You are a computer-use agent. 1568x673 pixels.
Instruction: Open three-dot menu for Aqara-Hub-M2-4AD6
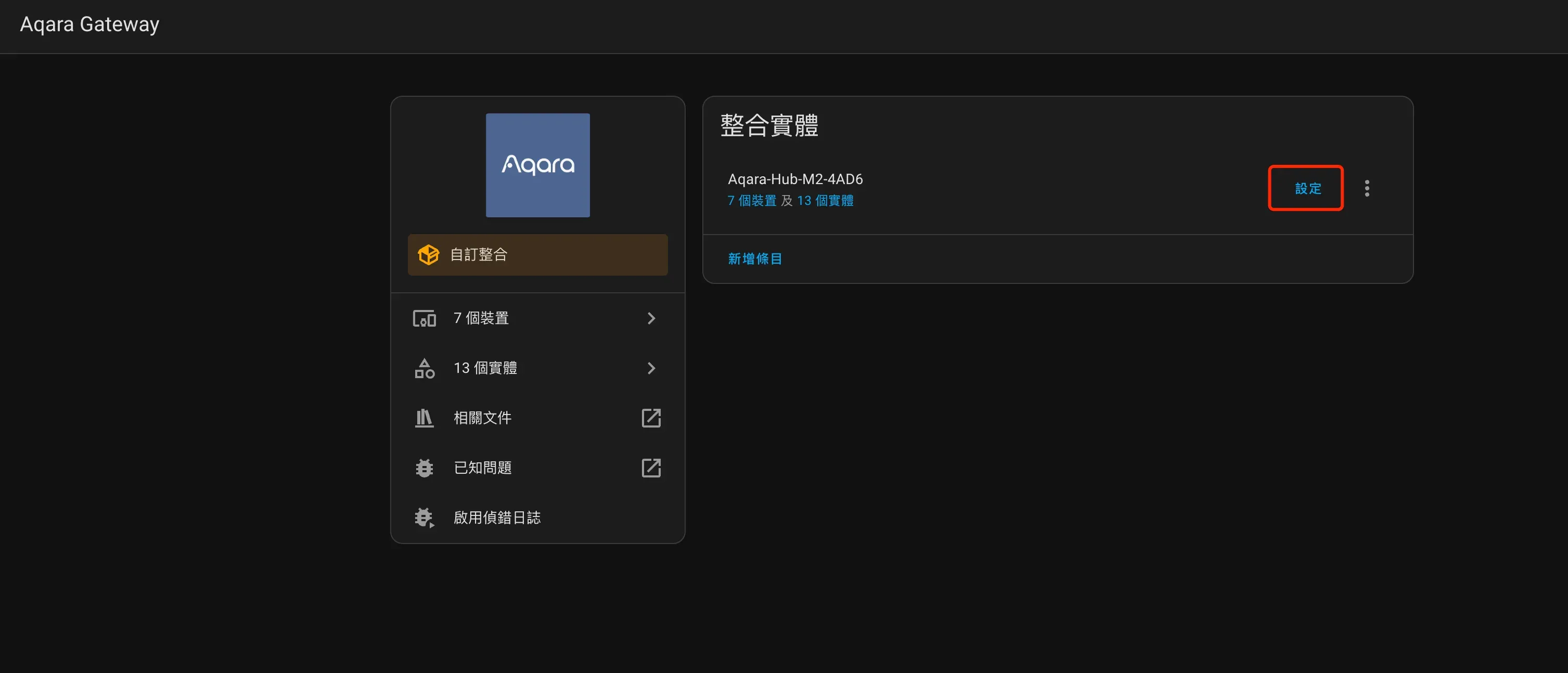(x=1367, y=189)
